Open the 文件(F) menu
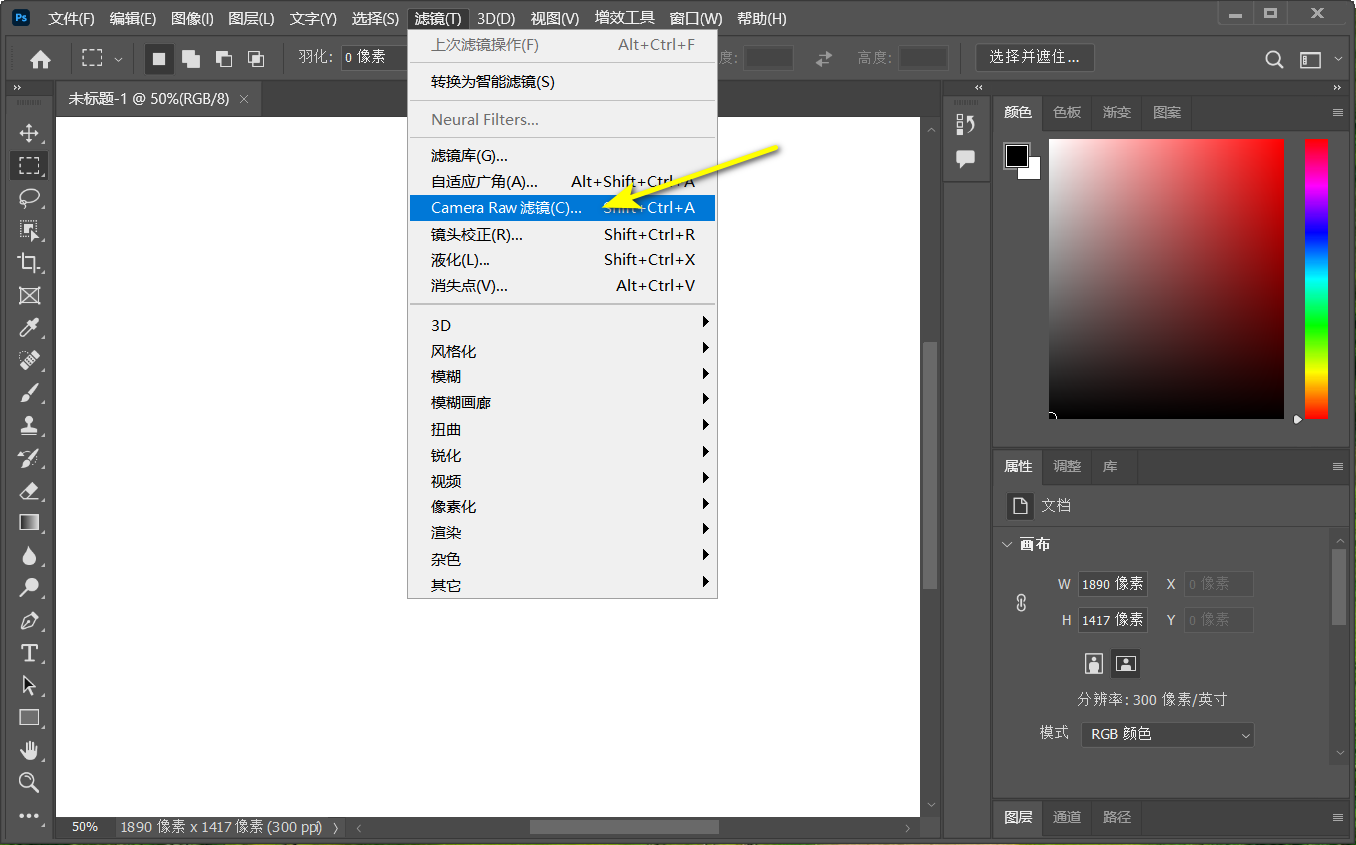Screen dimensions: 1356x845 72,19
